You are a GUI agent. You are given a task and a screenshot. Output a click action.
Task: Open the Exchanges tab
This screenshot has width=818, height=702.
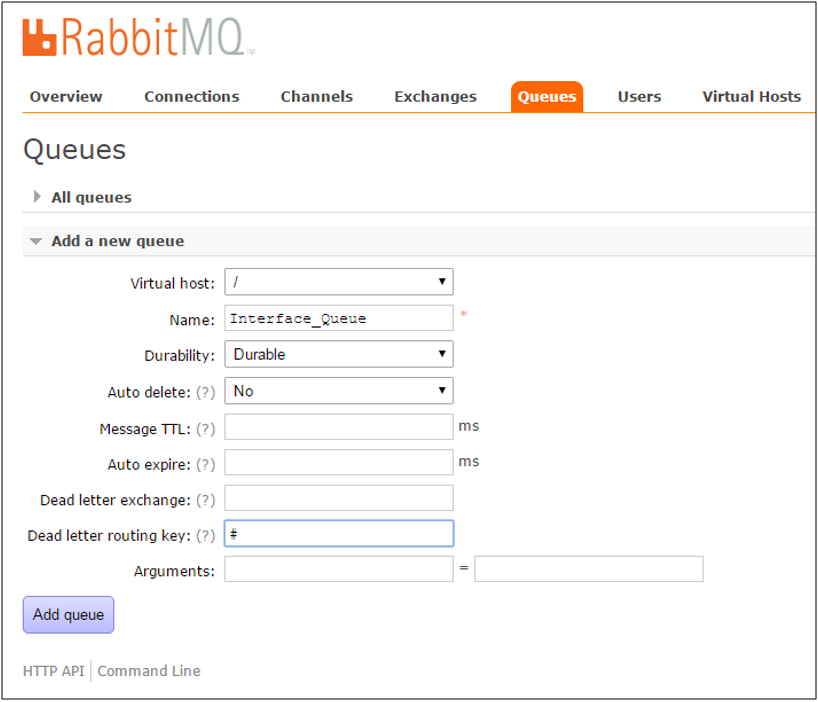pos(436,96)
